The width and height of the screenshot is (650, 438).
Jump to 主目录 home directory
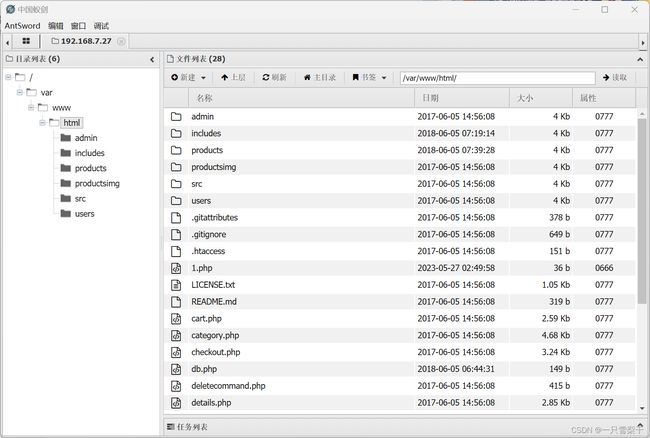point(319,77)
